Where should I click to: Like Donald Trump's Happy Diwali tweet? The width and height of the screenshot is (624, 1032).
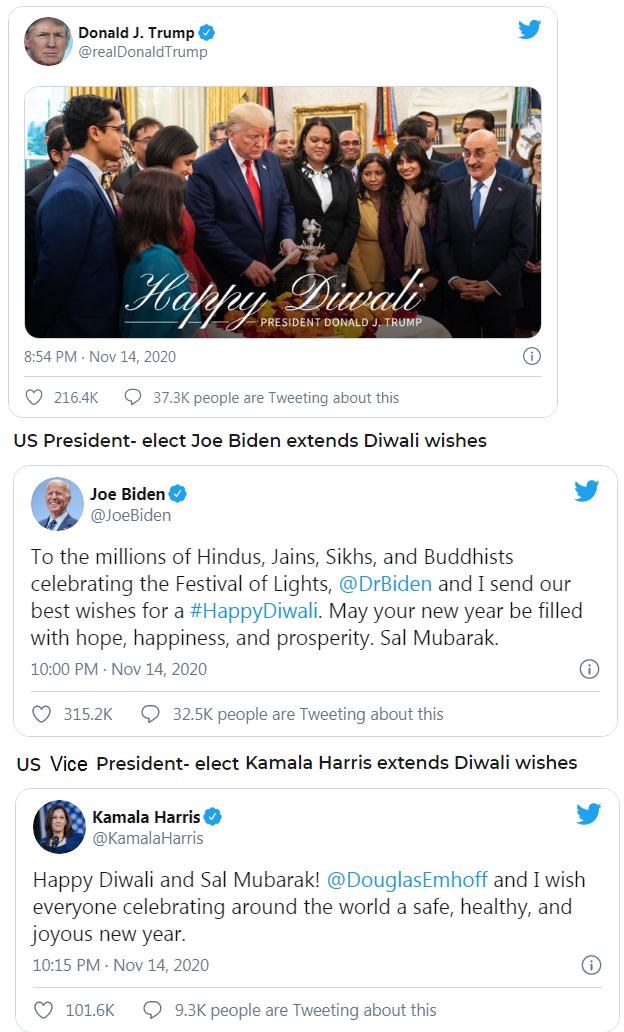pos(34,397)
